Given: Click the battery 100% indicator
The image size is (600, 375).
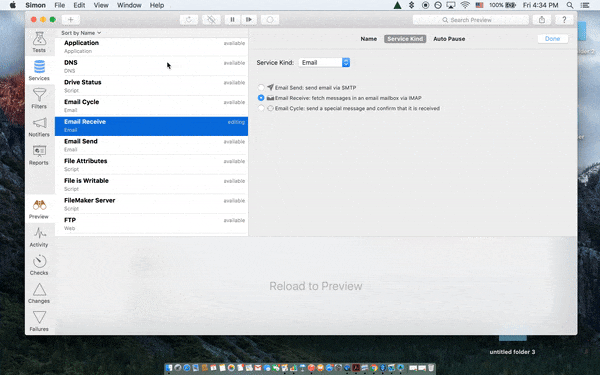Looking at the screenshot, I should [502, 5].
